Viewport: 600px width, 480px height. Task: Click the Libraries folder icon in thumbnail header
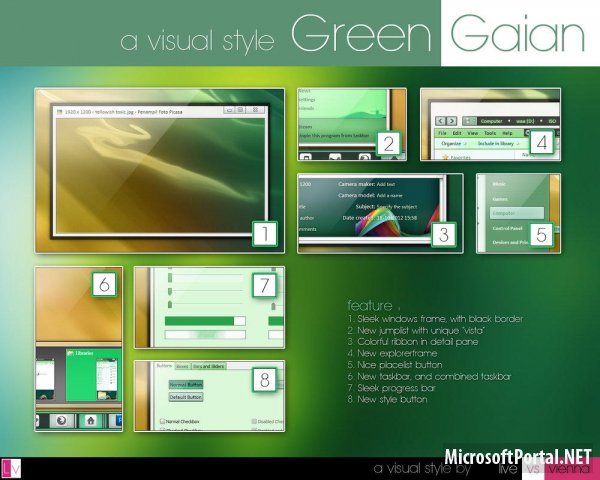(70, 353)
